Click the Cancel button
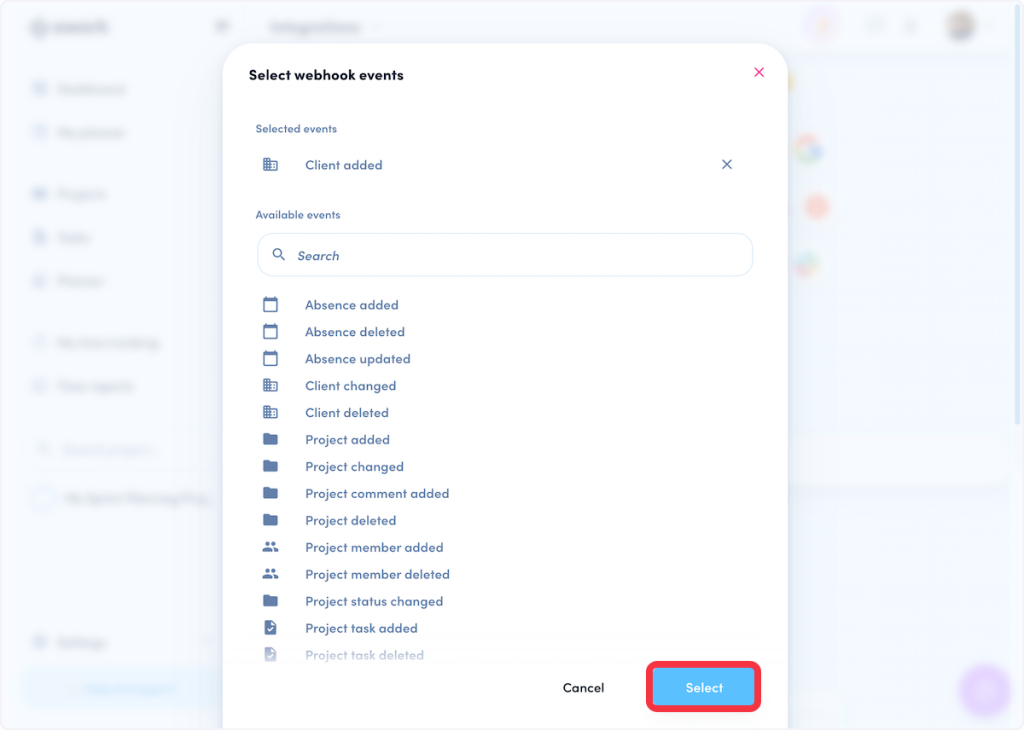The height and width of the screenshot is (730, 1024). point(583,688)
